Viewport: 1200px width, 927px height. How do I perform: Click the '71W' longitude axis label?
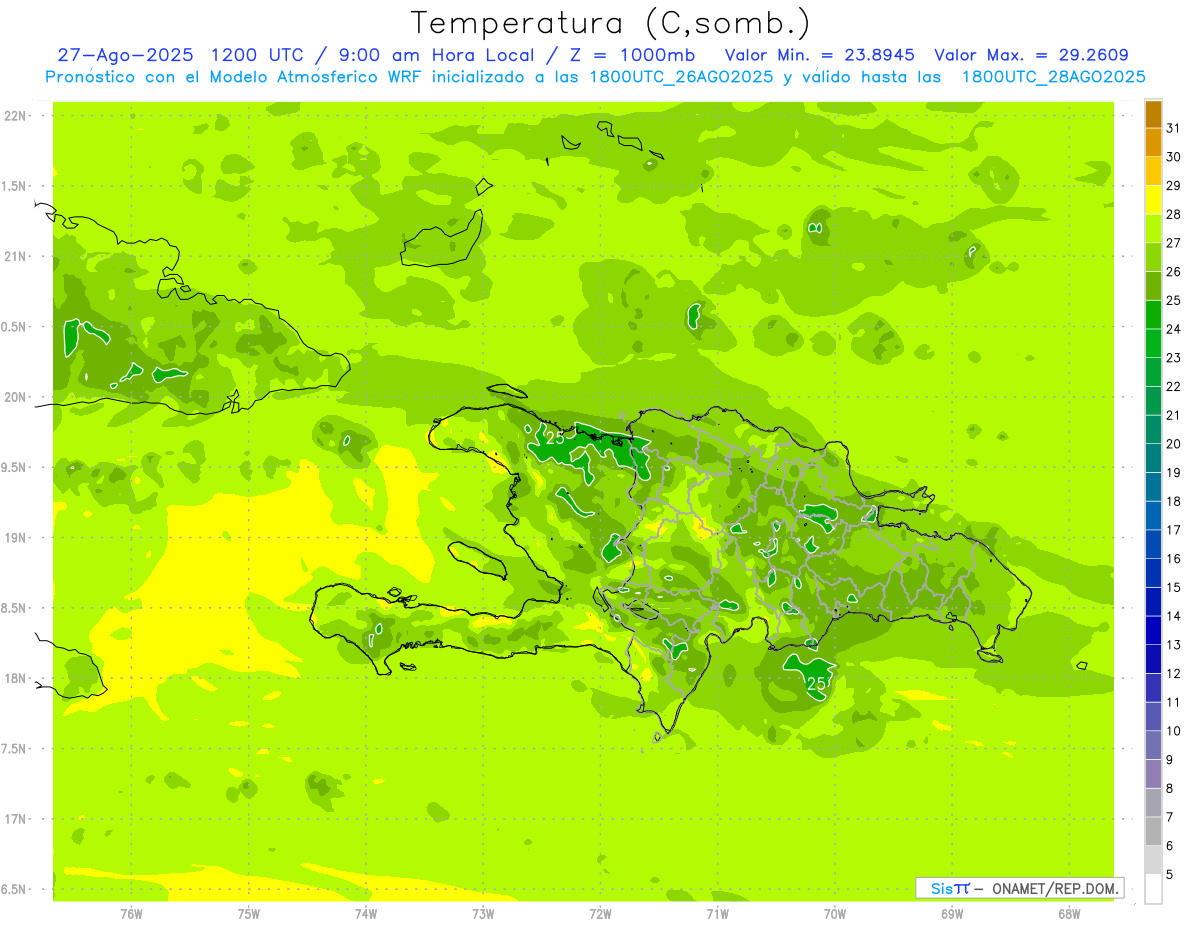point(717,913)
